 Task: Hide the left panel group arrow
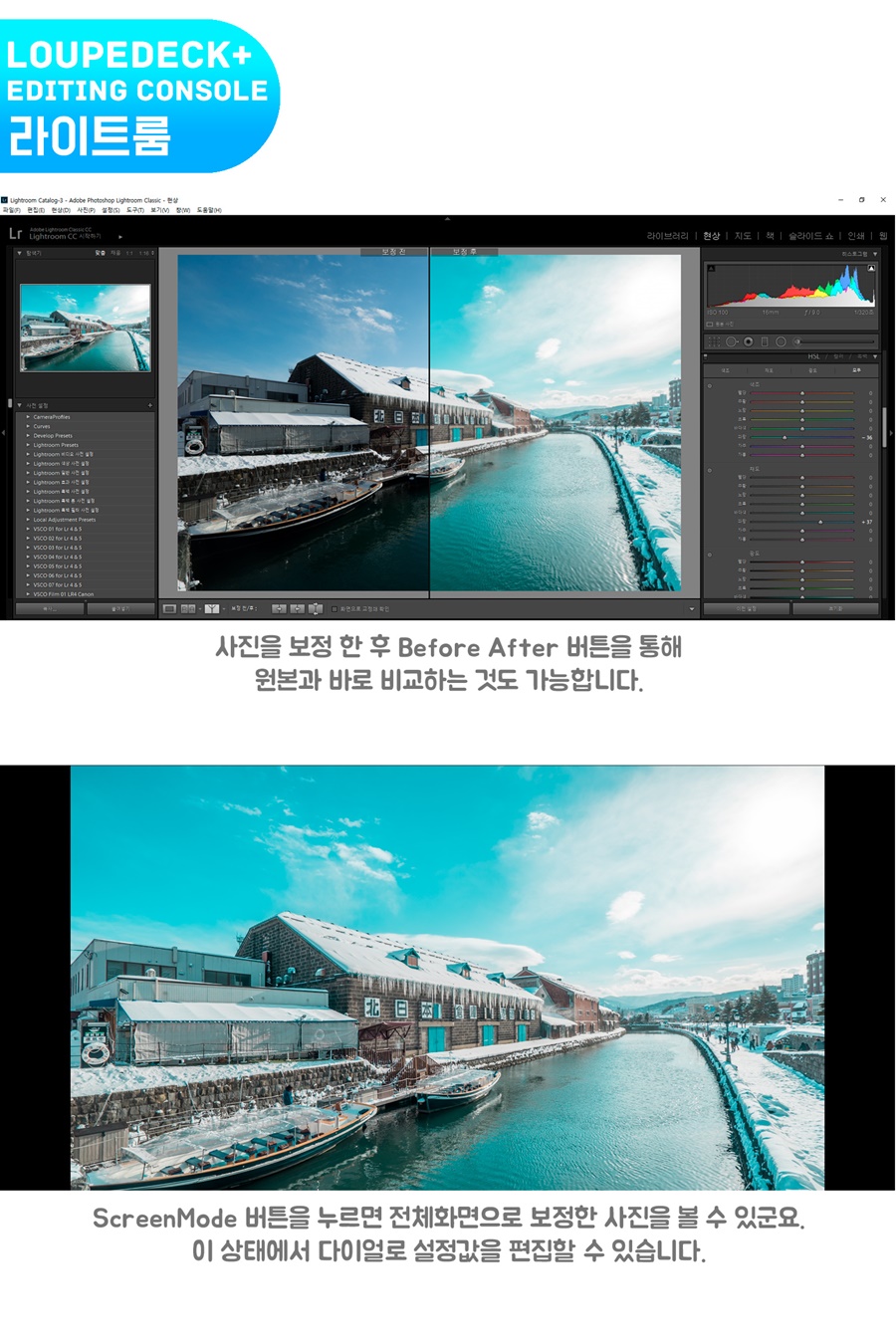3,432
